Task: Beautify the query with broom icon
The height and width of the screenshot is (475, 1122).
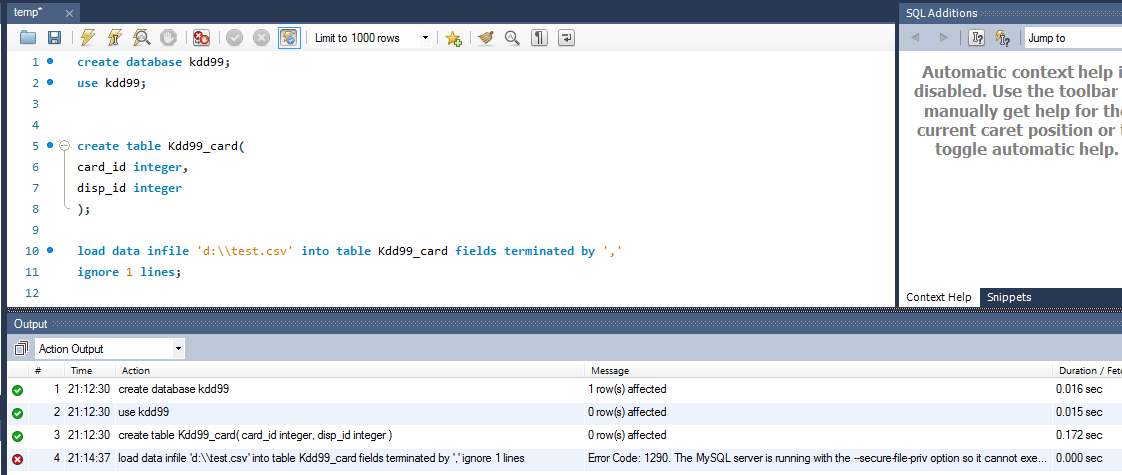Action: [x=487, y=38]
